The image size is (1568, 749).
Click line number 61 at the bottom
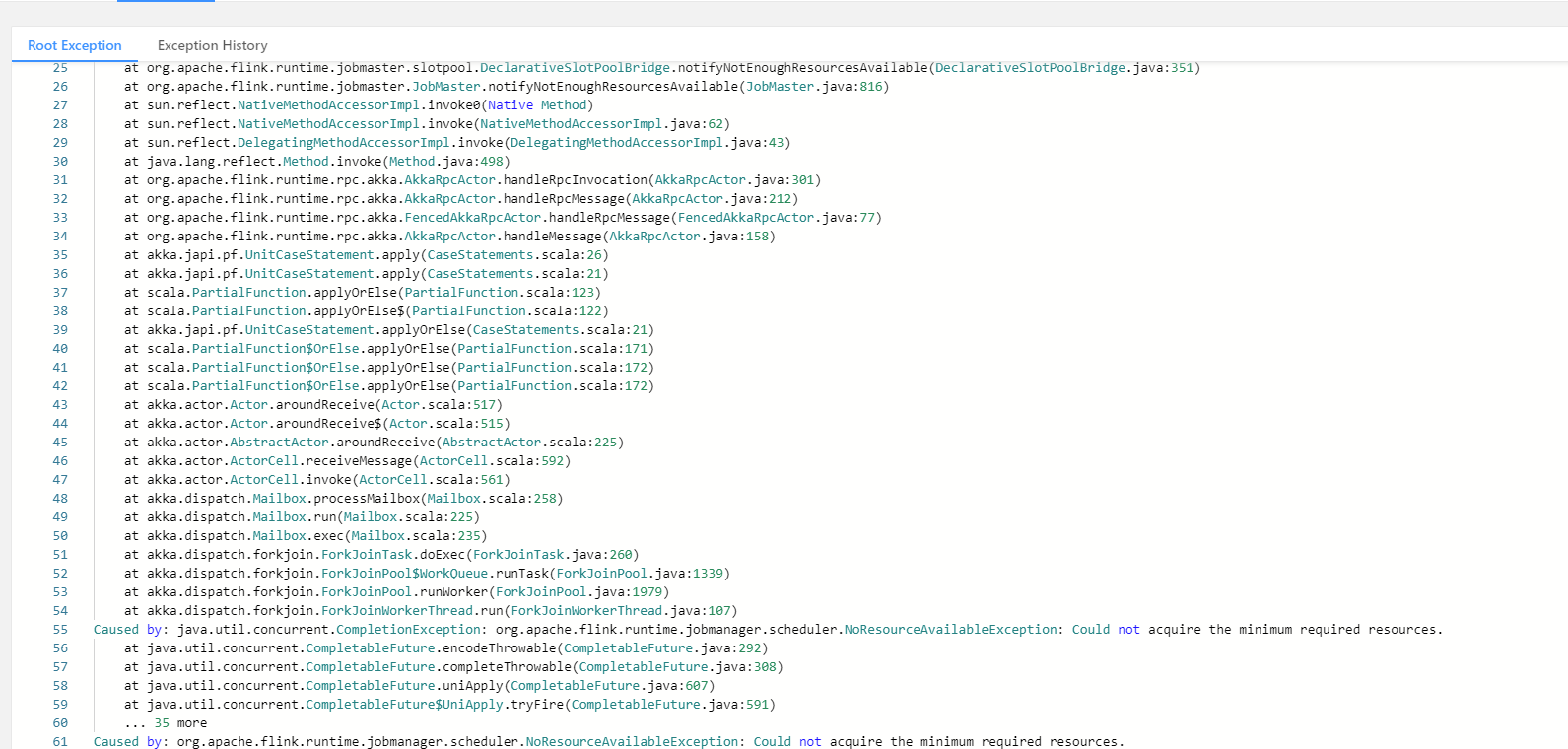click(60, 741)
